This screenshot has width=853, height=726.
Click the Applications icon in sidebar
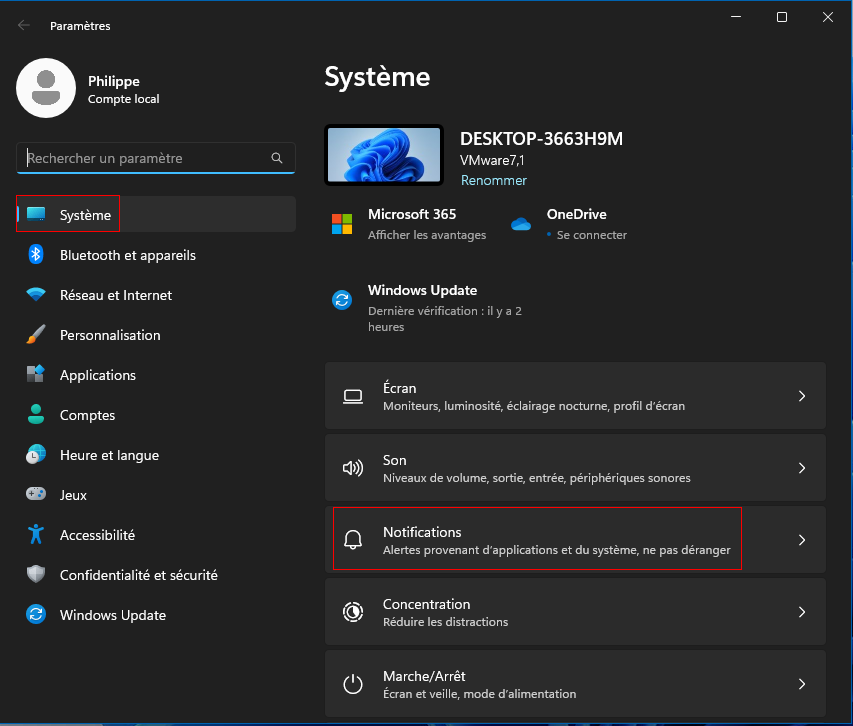point(36,374)
